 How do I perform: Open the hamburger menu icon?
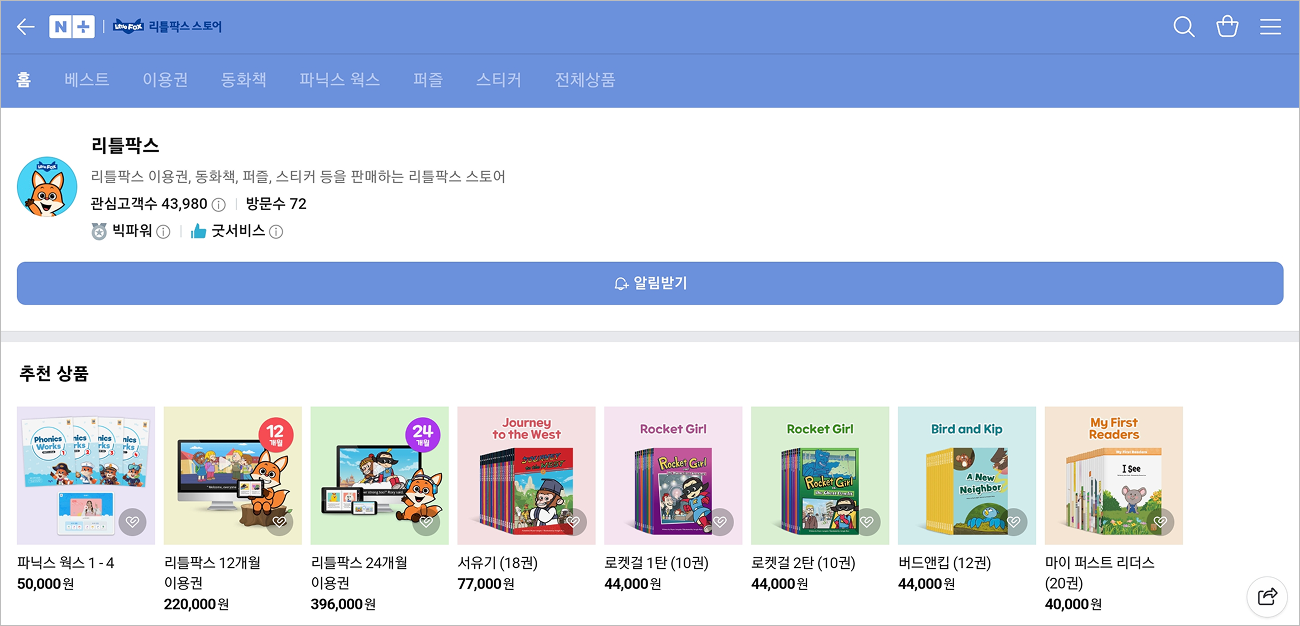pyautogui.click(x=1270, y=27)
